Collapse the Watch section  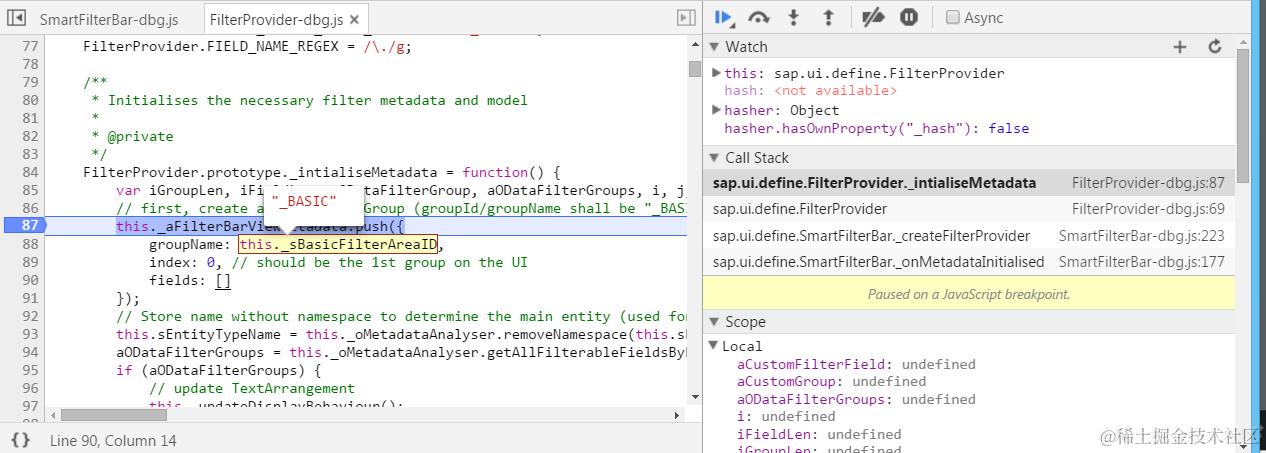point(714,47)
